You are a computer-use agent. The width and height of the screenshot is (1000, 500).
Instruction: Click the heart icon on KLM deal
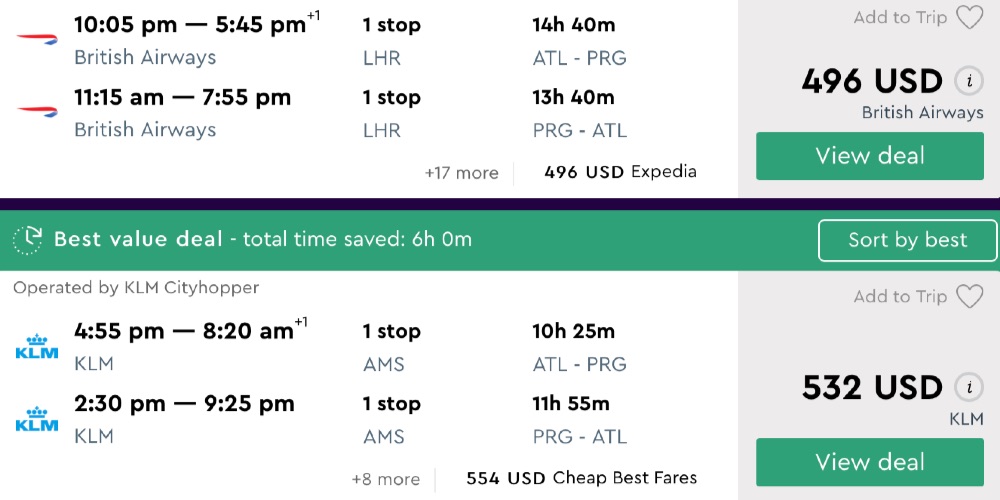[969, 296]
